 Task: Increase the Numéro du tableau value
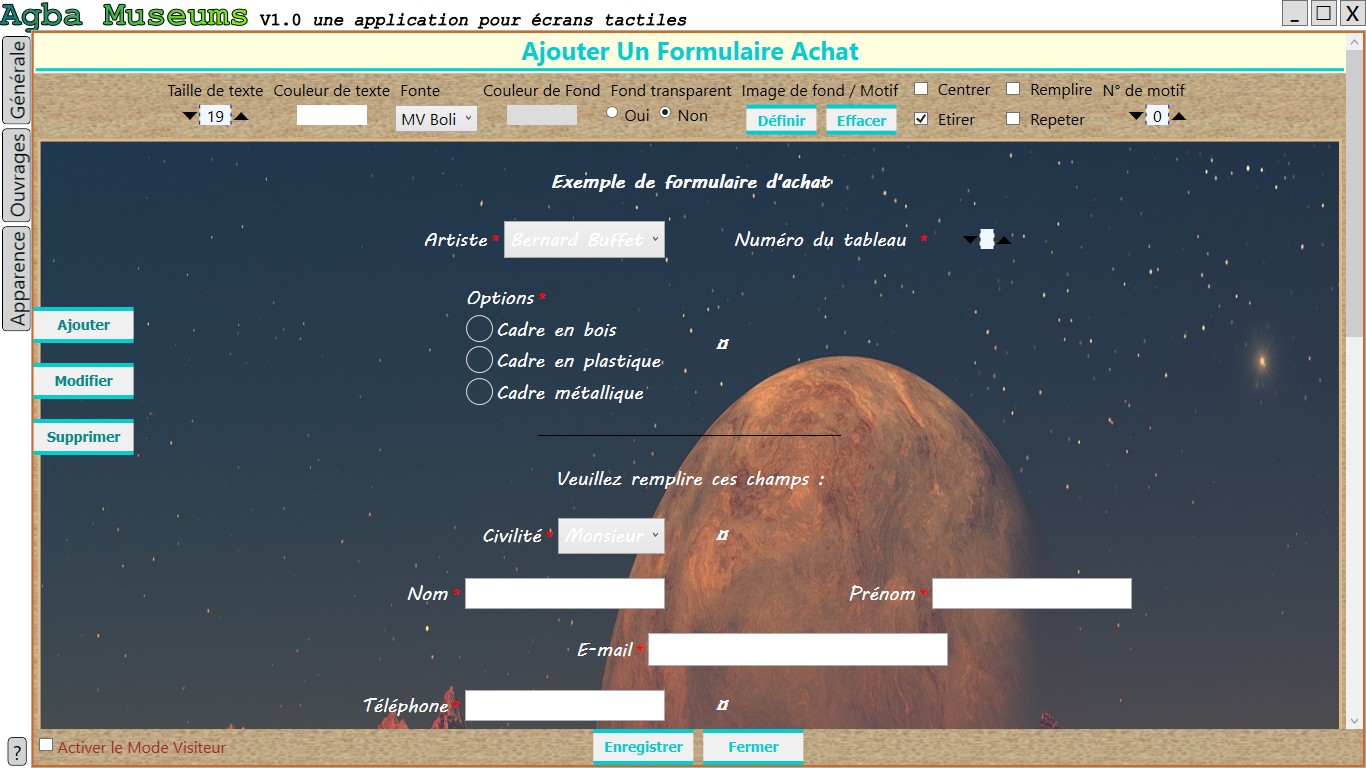tap(1004, 239)
